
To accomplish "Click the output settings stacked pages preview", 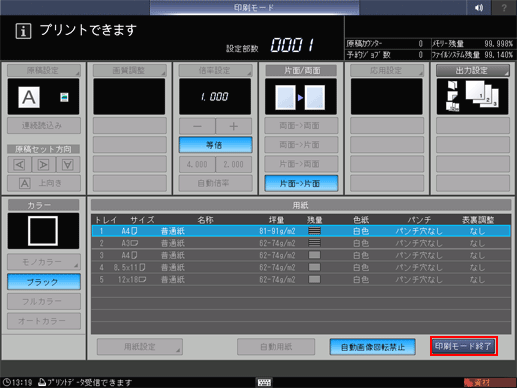I will click(x=472, y=97).
